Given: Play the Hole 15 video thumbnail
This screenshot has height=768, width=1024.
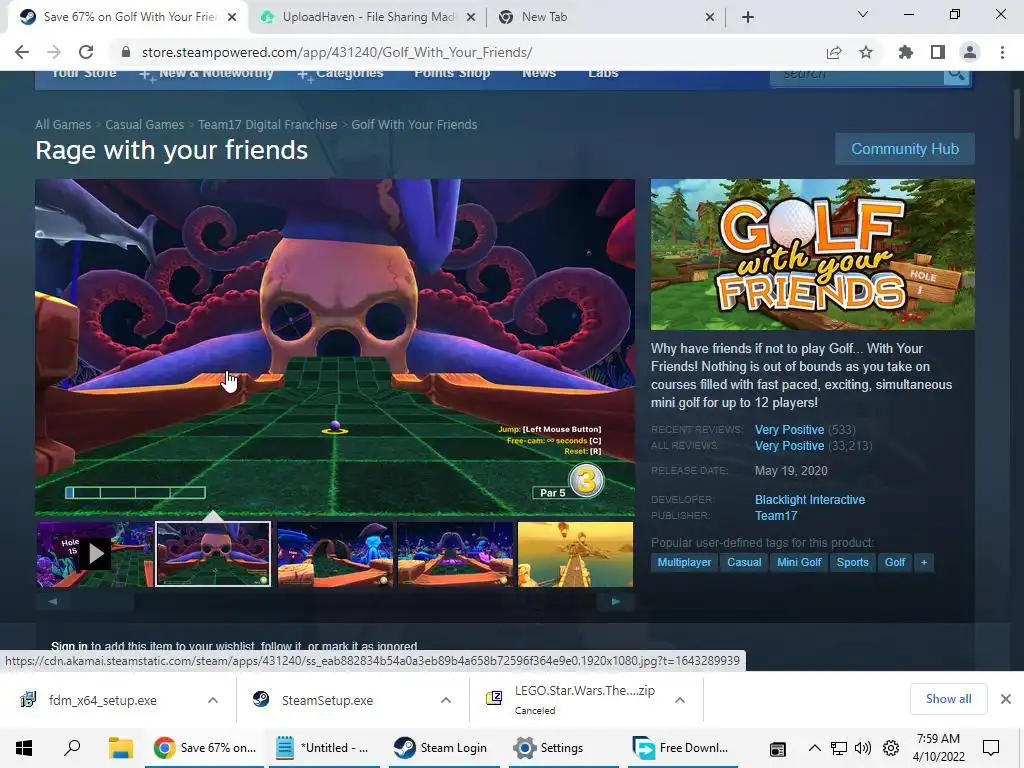Looking at the screenshot, I should [95, 554].
